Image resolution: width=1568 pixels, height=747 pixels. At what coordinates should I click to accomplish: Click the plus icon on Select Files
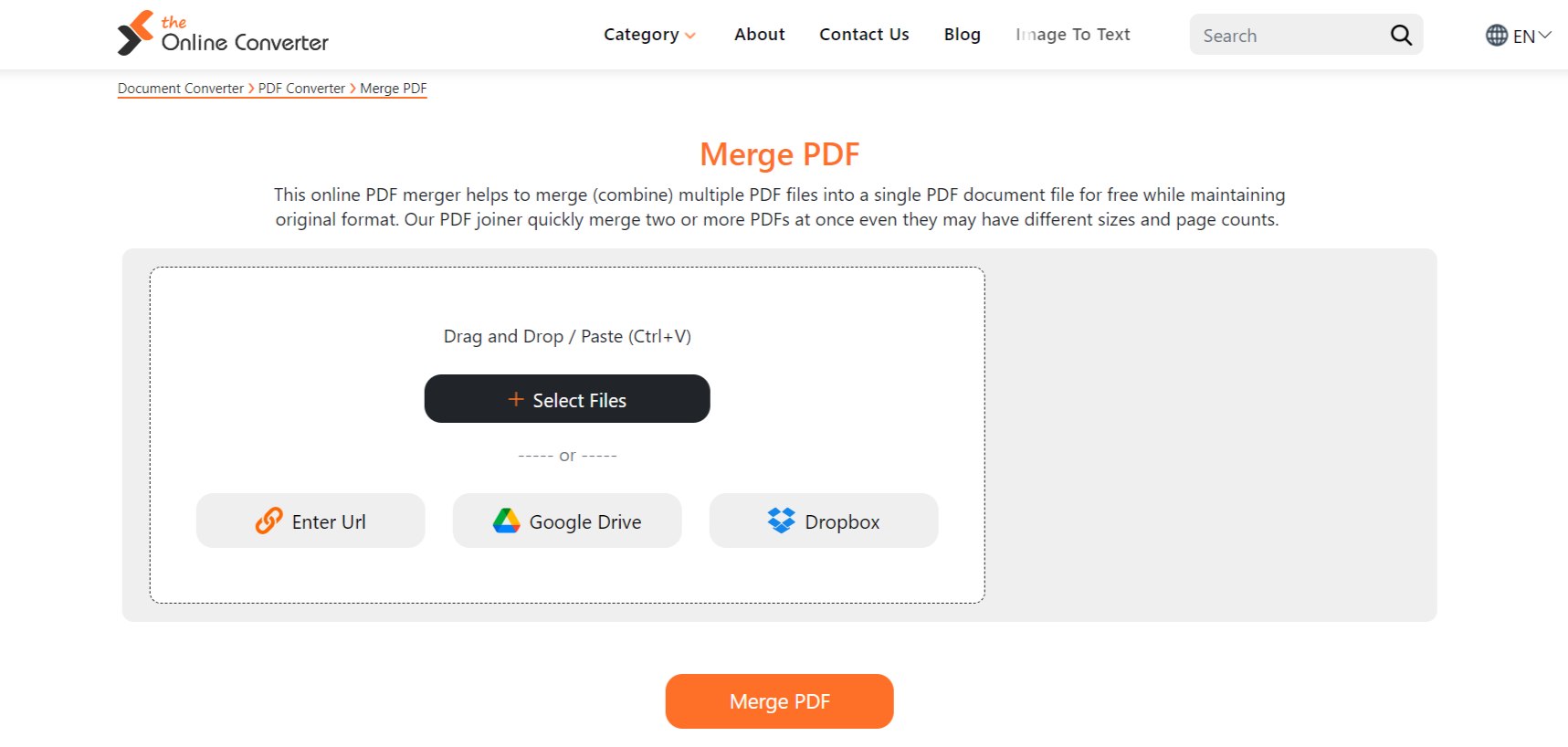pyautogui.click(x=516, y=399)
